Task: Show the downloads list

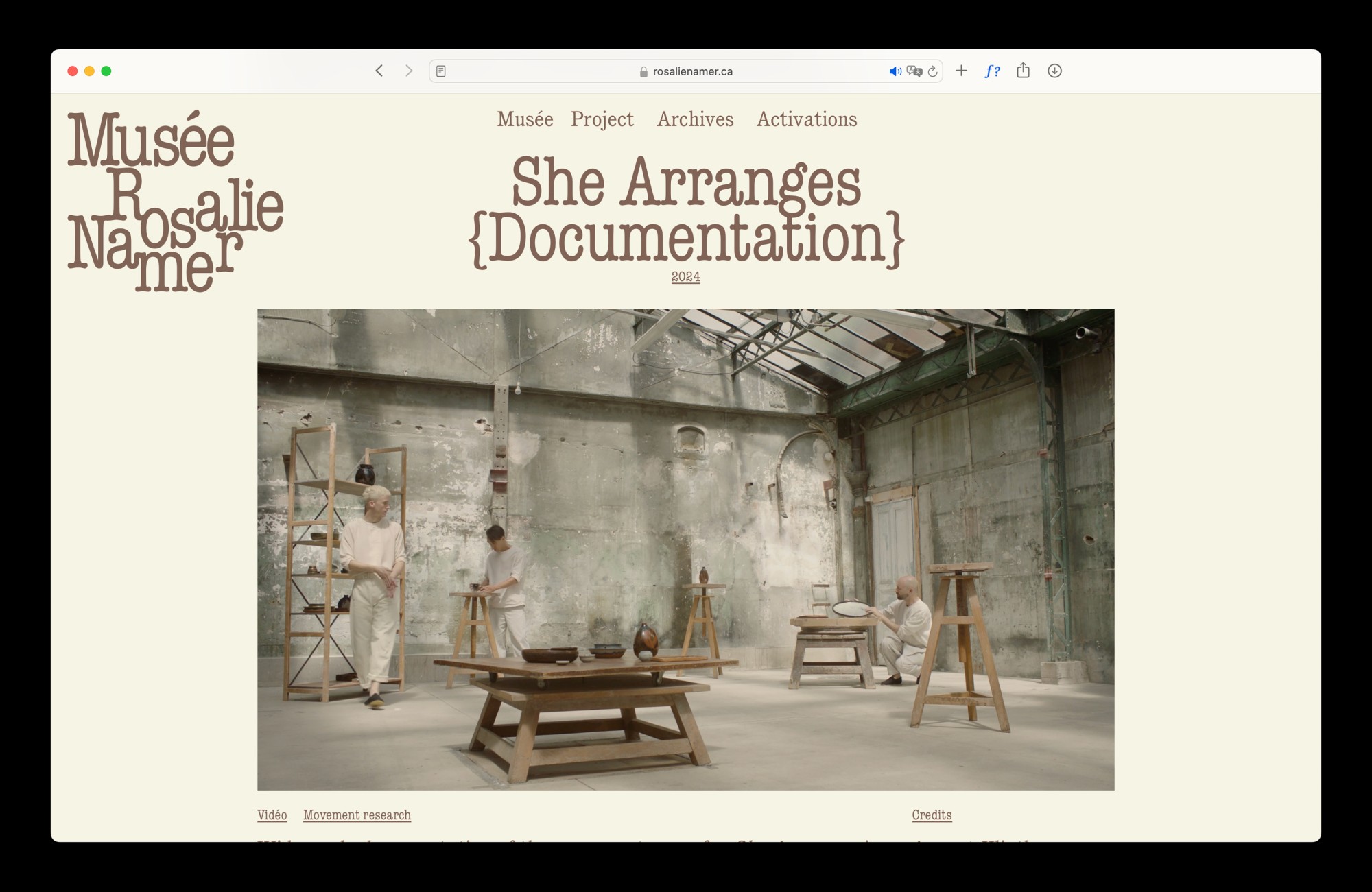Action: 1054,71
